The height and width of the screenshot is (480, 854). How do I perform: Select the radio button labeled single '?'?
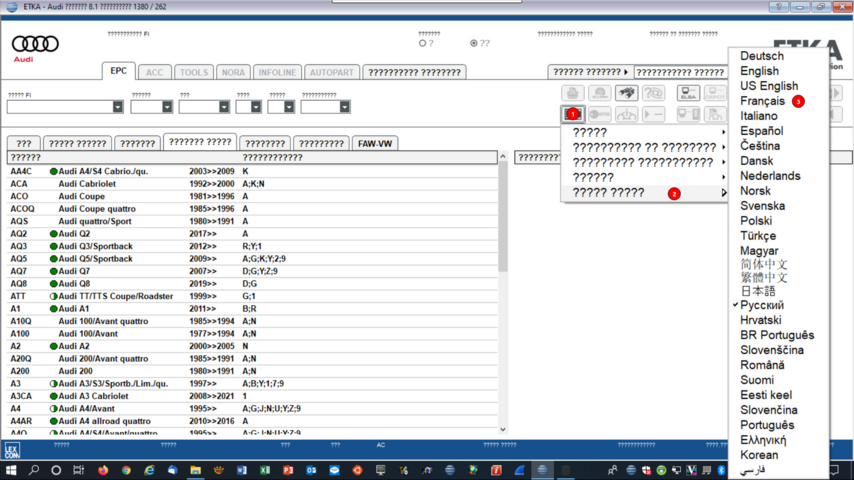422,43
